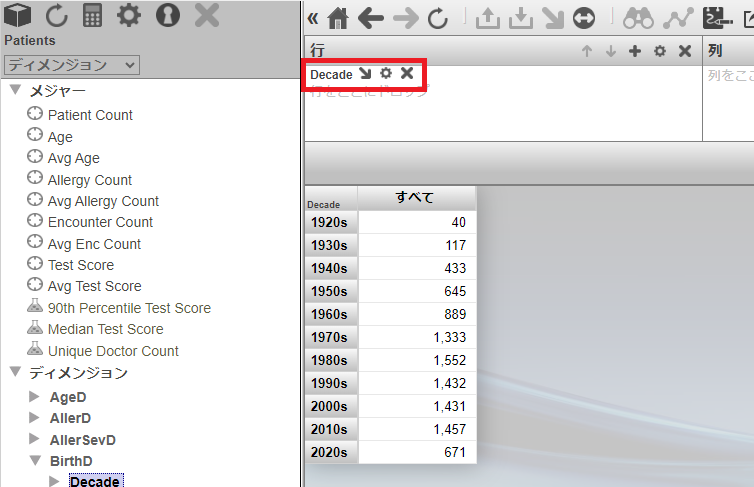The height and width of the screenshot is (487, 754).
Task: Select the Patient Count measure
Action: point(90,115)
